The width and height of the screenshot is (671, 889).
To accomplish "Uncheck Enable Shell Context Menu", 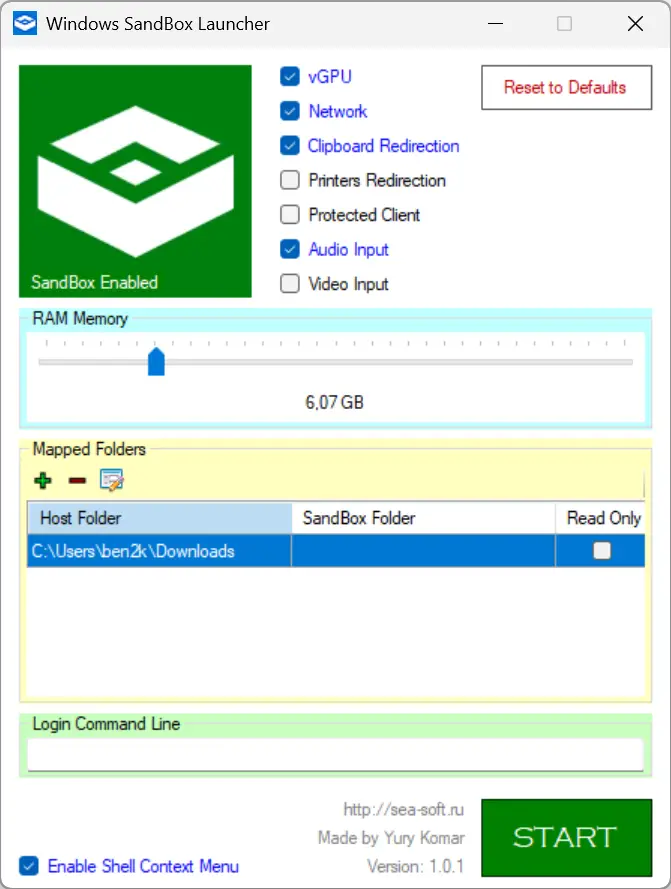I will click(29, 866).
